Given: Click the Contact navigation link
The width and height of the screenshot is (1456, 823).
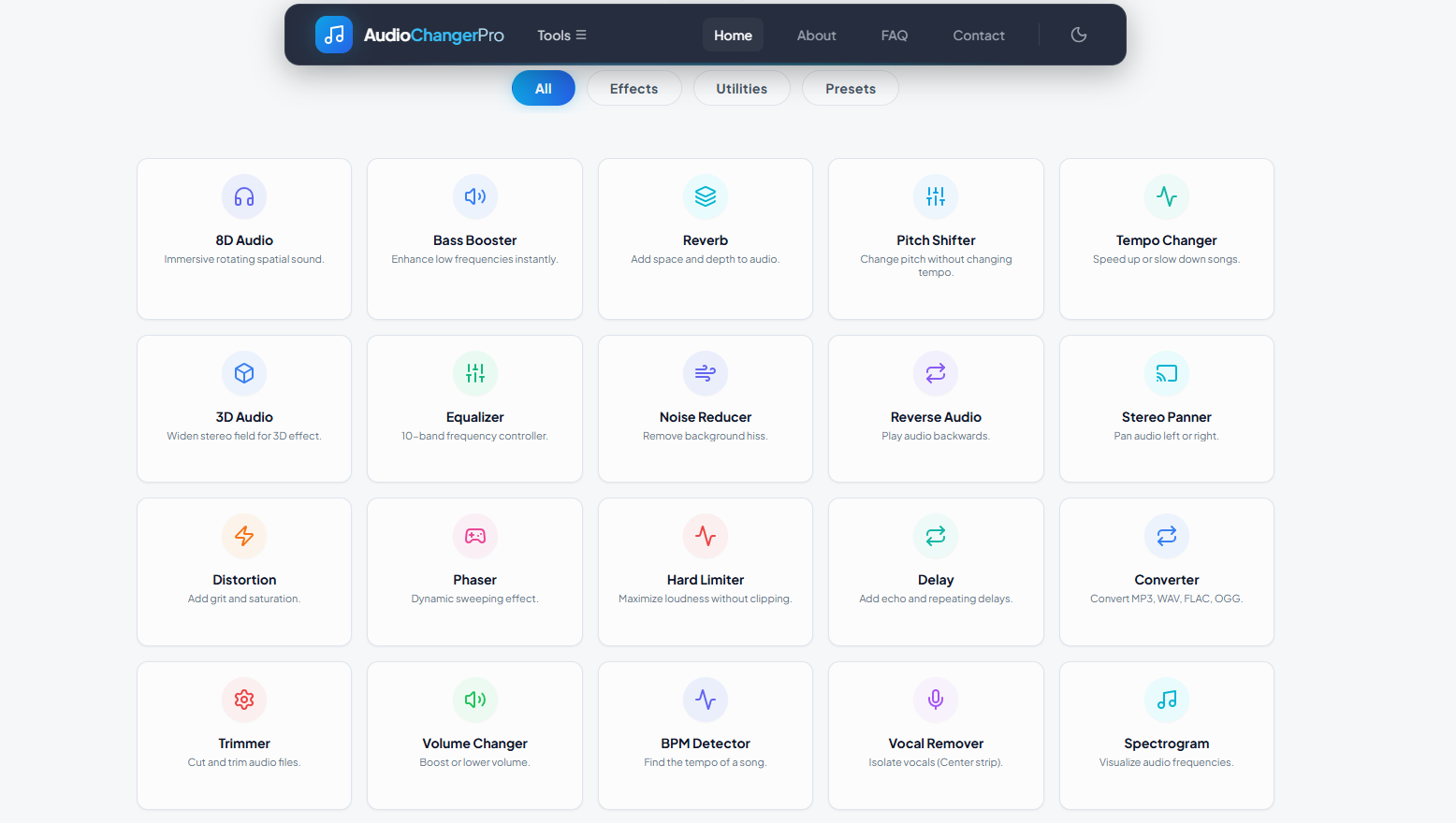Looking at the screenshot, I should click(x=978, y=35).
